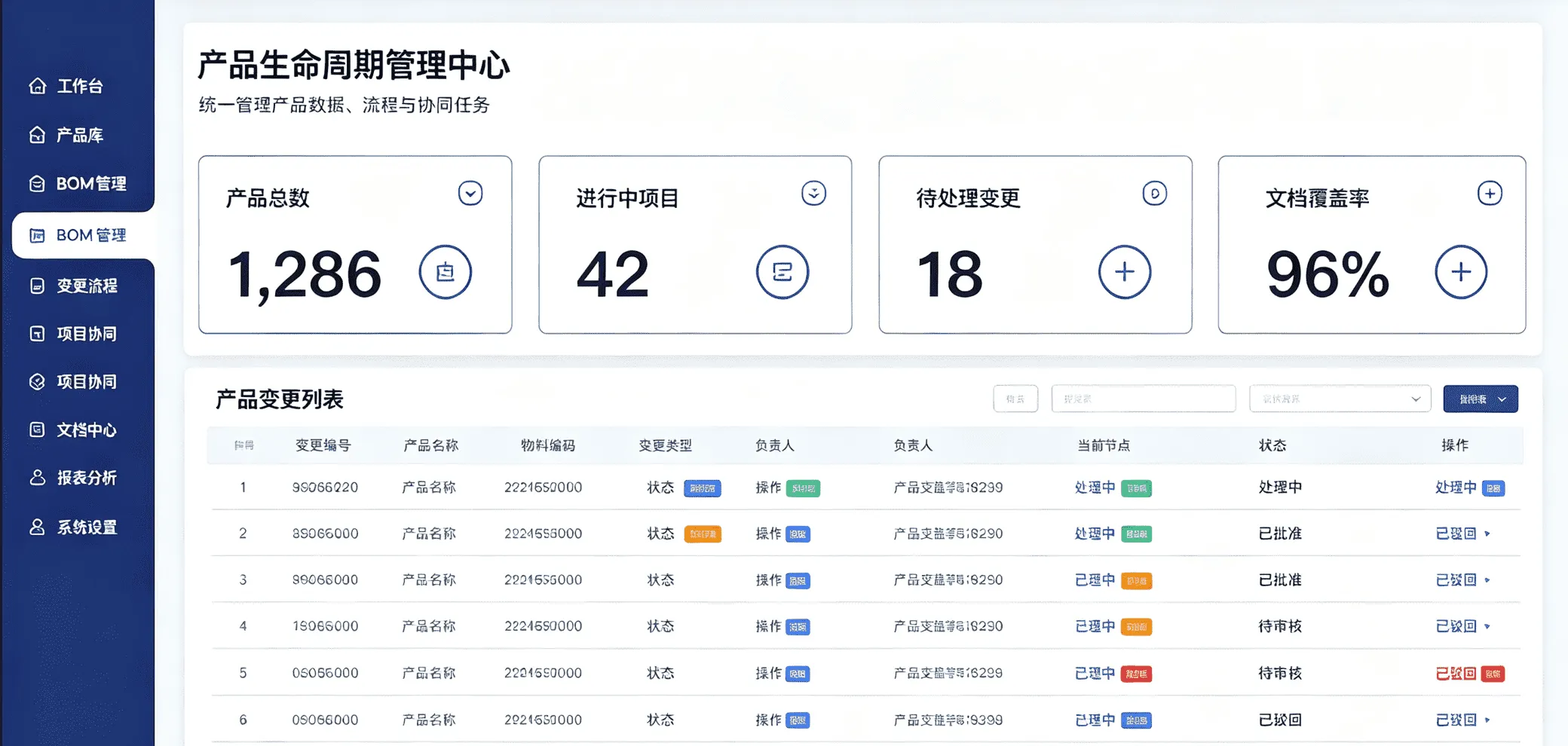The height and width of the screenshot is (746, 1568).
Task: Click red tag in row 5 操作 column
Action: pos(1493,674)
